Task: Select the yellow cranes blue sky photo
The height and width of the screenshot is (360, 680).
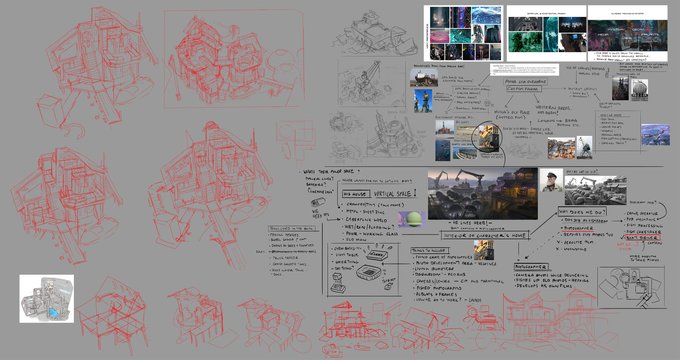Action: pos(423,101)
